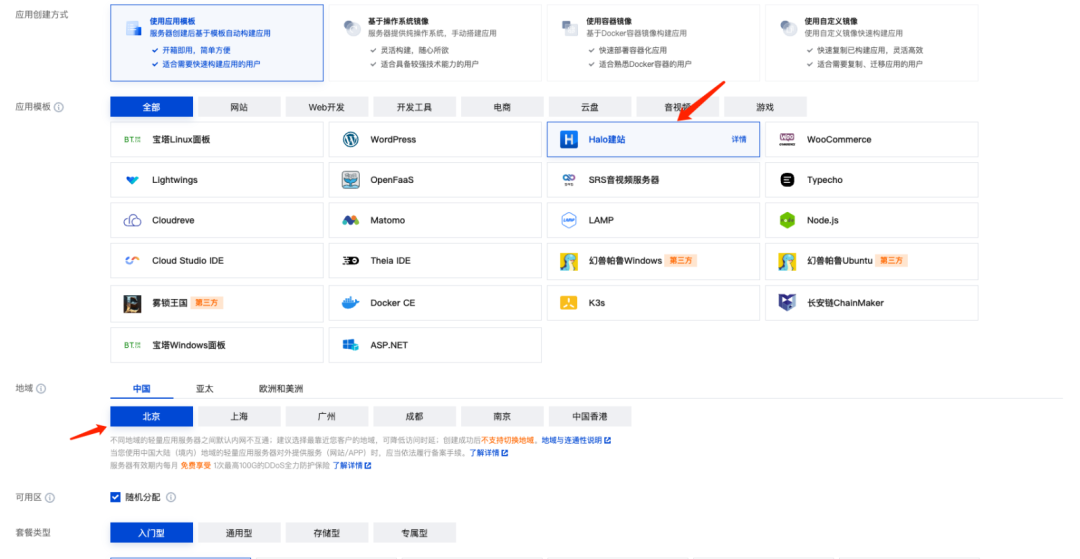Select the 上海 region button
The height and width of the screenshot is (559, 1080).
[x=239, y=416]
